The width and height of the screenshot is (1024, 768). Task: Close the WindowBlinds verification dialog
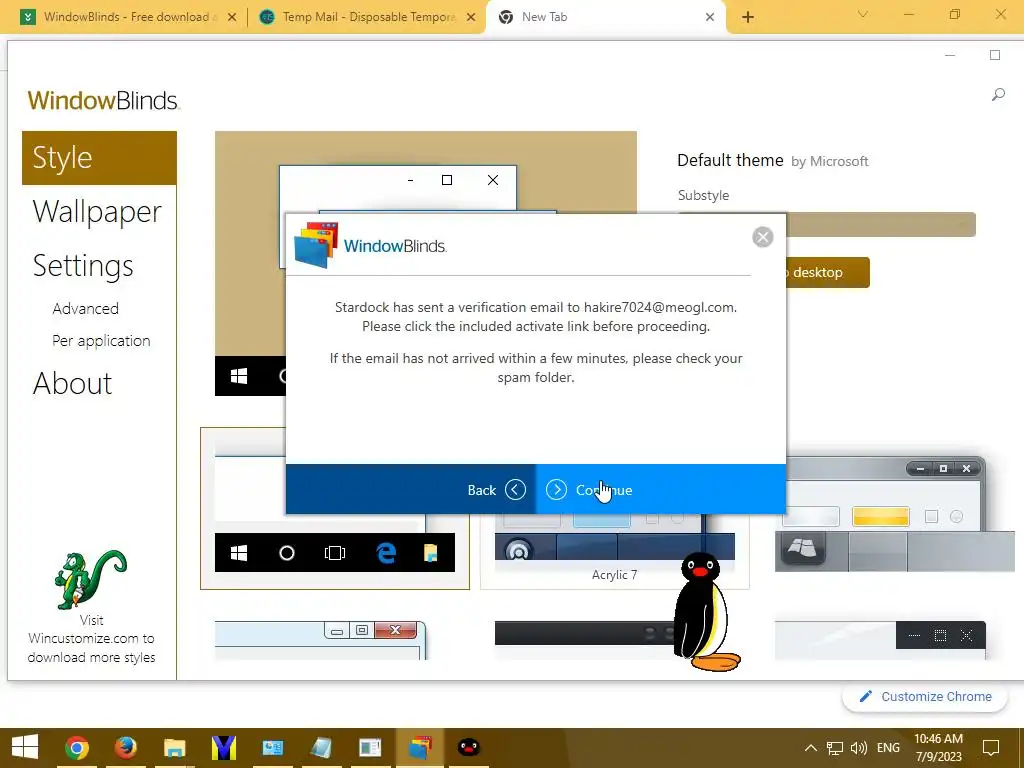click(x=762, y=236)
